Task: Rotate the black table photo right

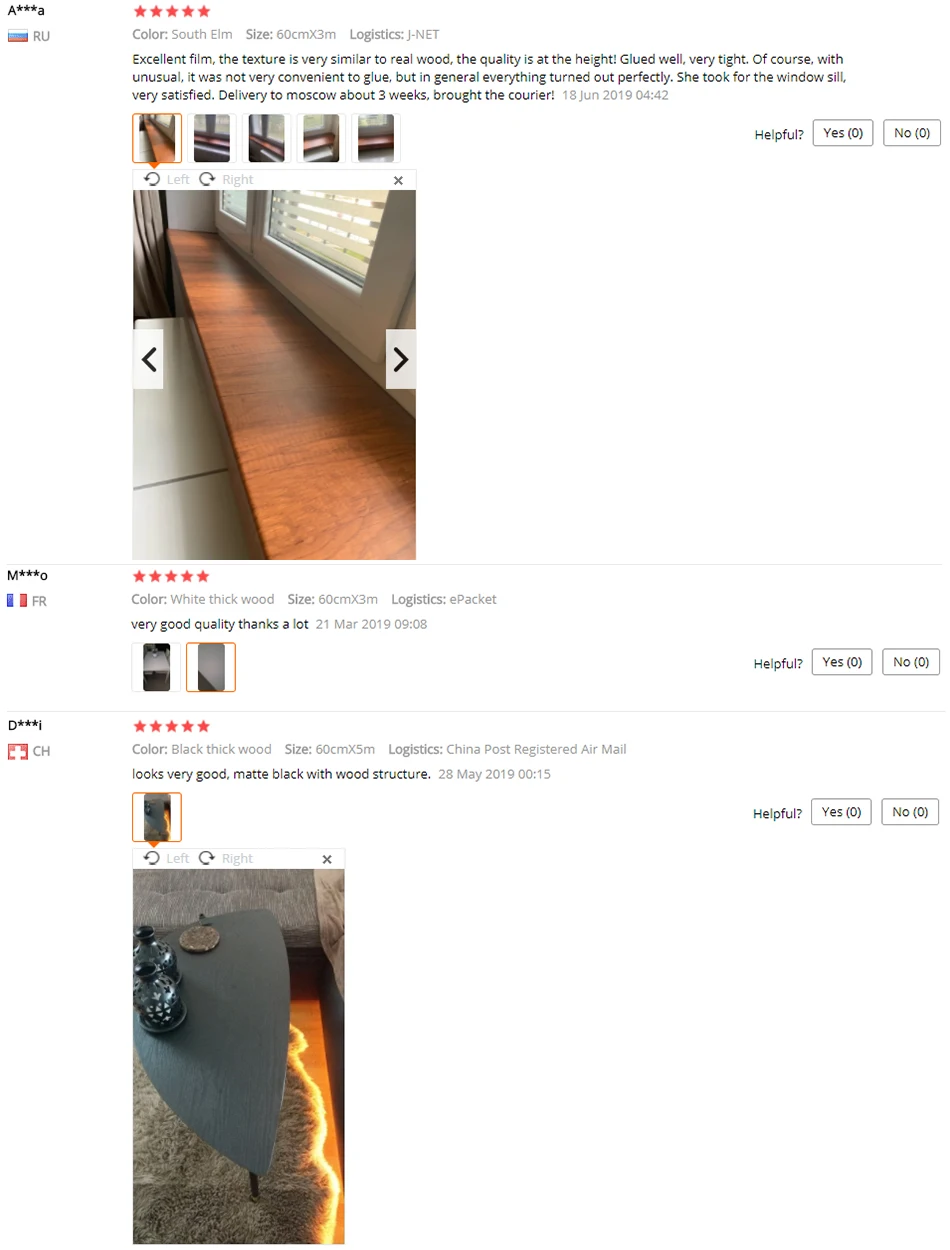Action: [226, 859]
